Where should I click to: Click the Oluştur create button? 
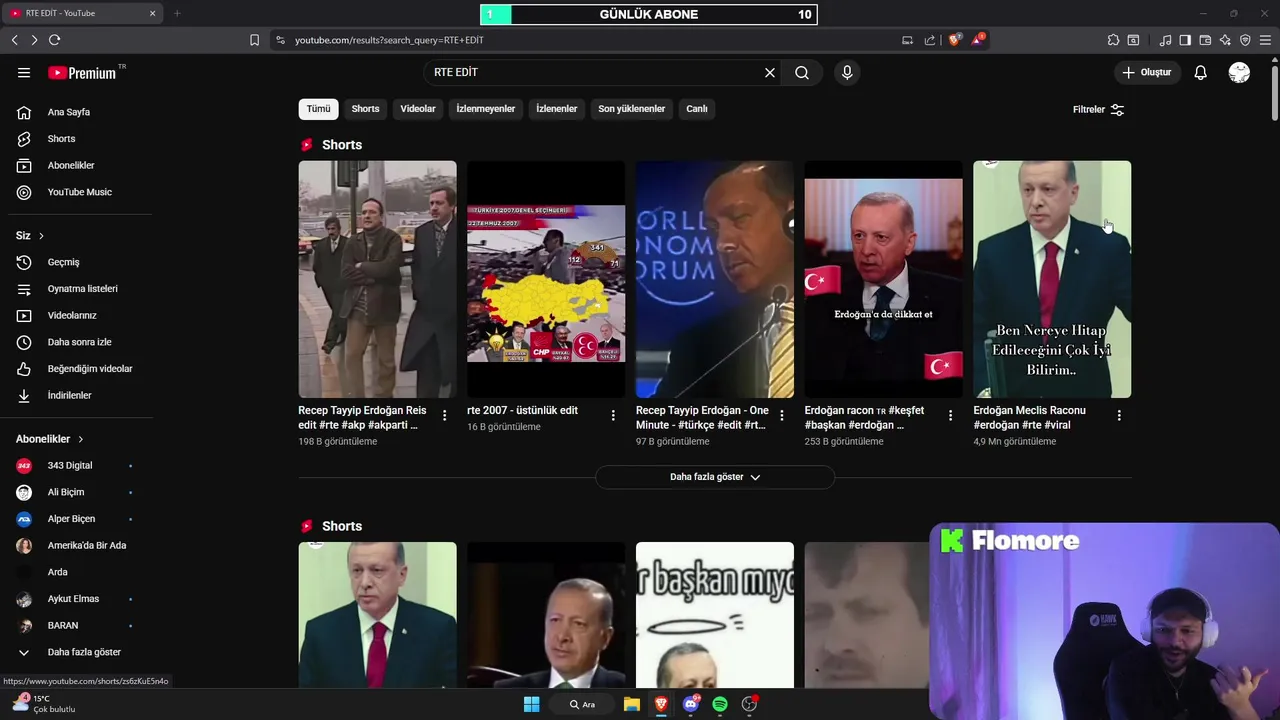click(x=1148, y=73)
